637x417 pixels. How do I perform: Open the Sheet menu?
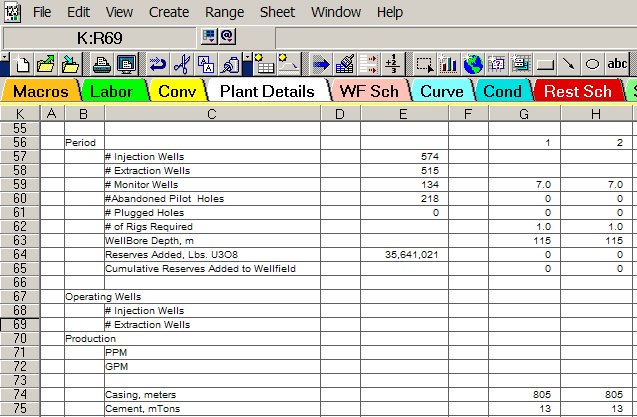(x=277, y=12)
